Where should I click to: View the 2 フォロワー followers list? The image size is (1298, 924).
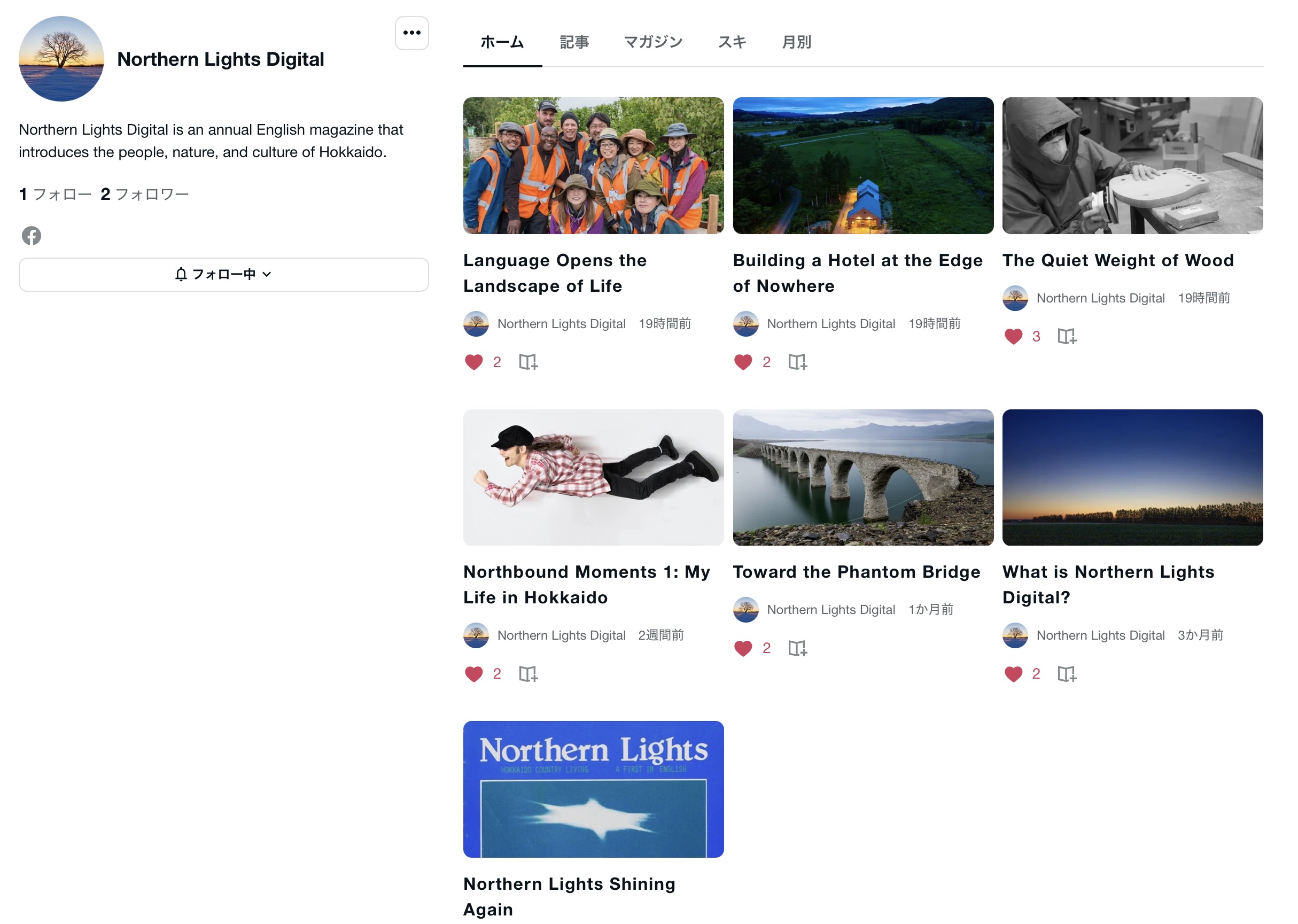coord(144,195)
